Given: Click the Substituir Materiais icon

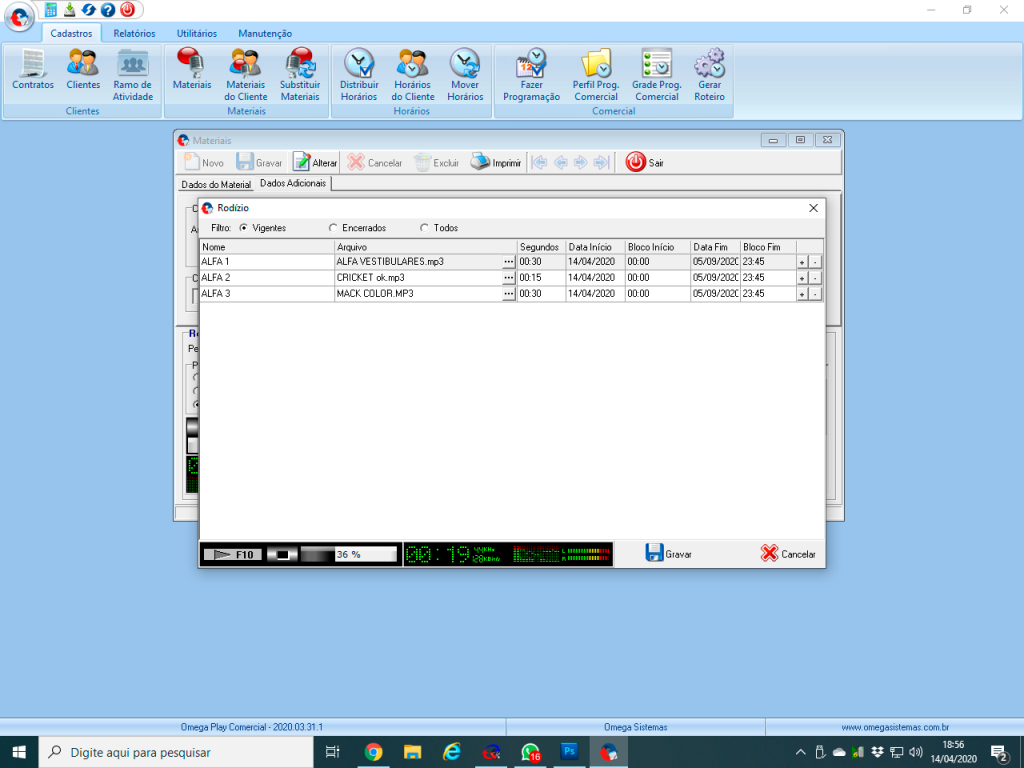Looking at the screenshot, I should 300,65.
